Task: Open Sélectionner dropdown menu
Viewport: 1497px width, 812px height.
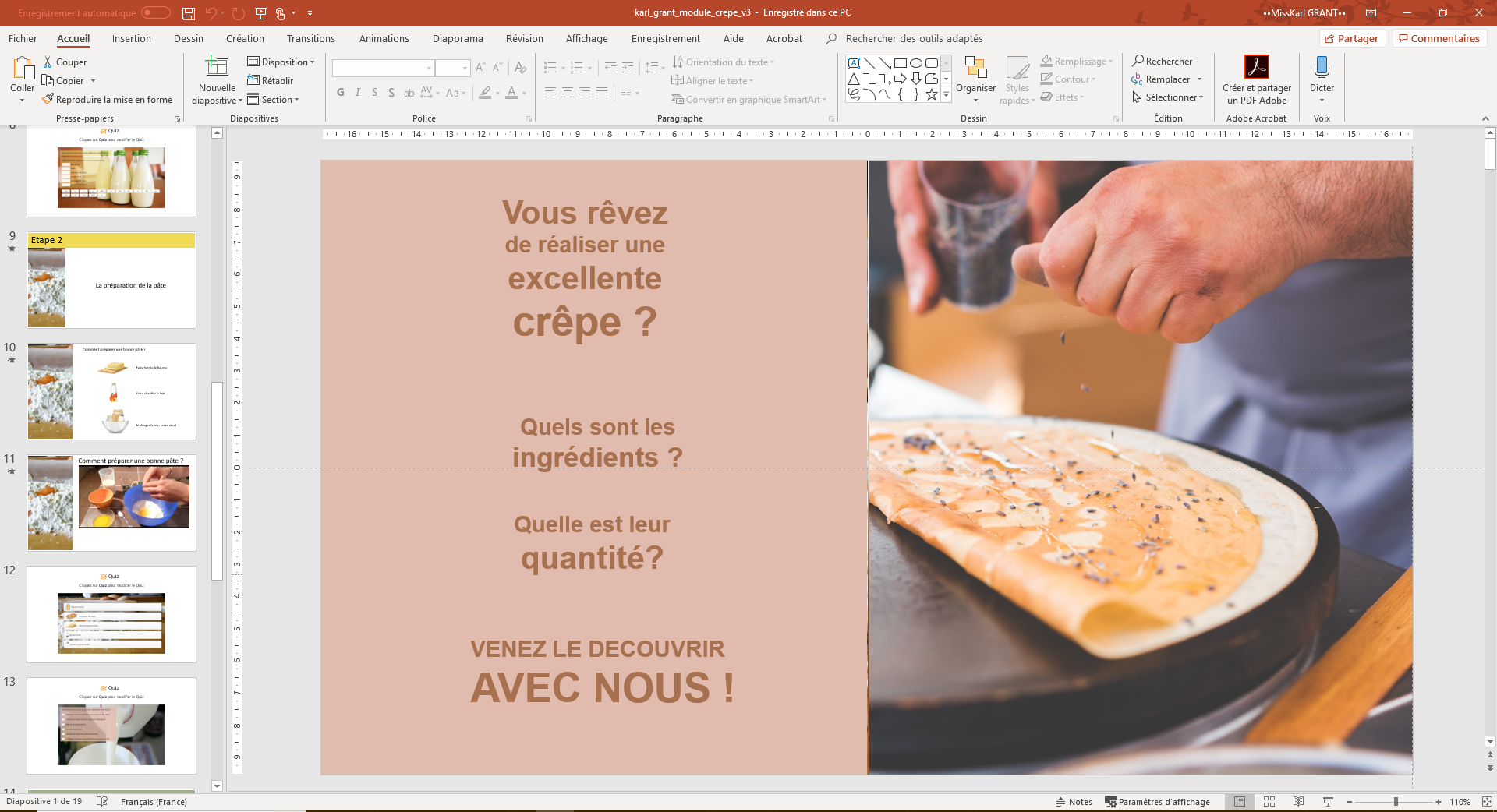Action: tap(1168, 97)
